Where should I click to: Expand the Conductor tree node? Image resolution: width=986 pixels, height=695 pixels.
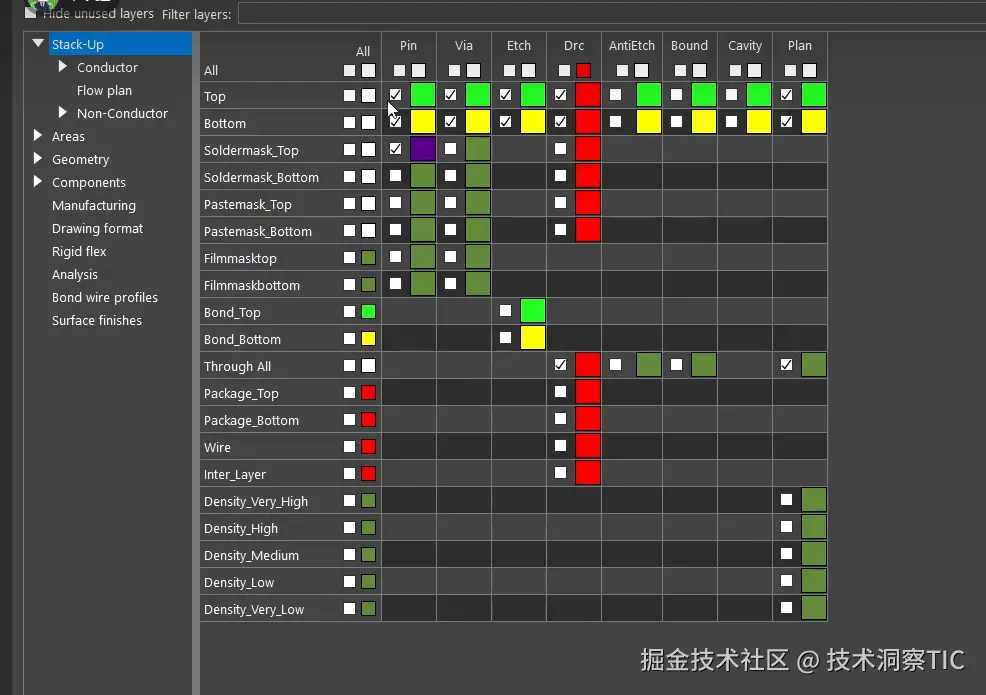[x=62, y=67]
